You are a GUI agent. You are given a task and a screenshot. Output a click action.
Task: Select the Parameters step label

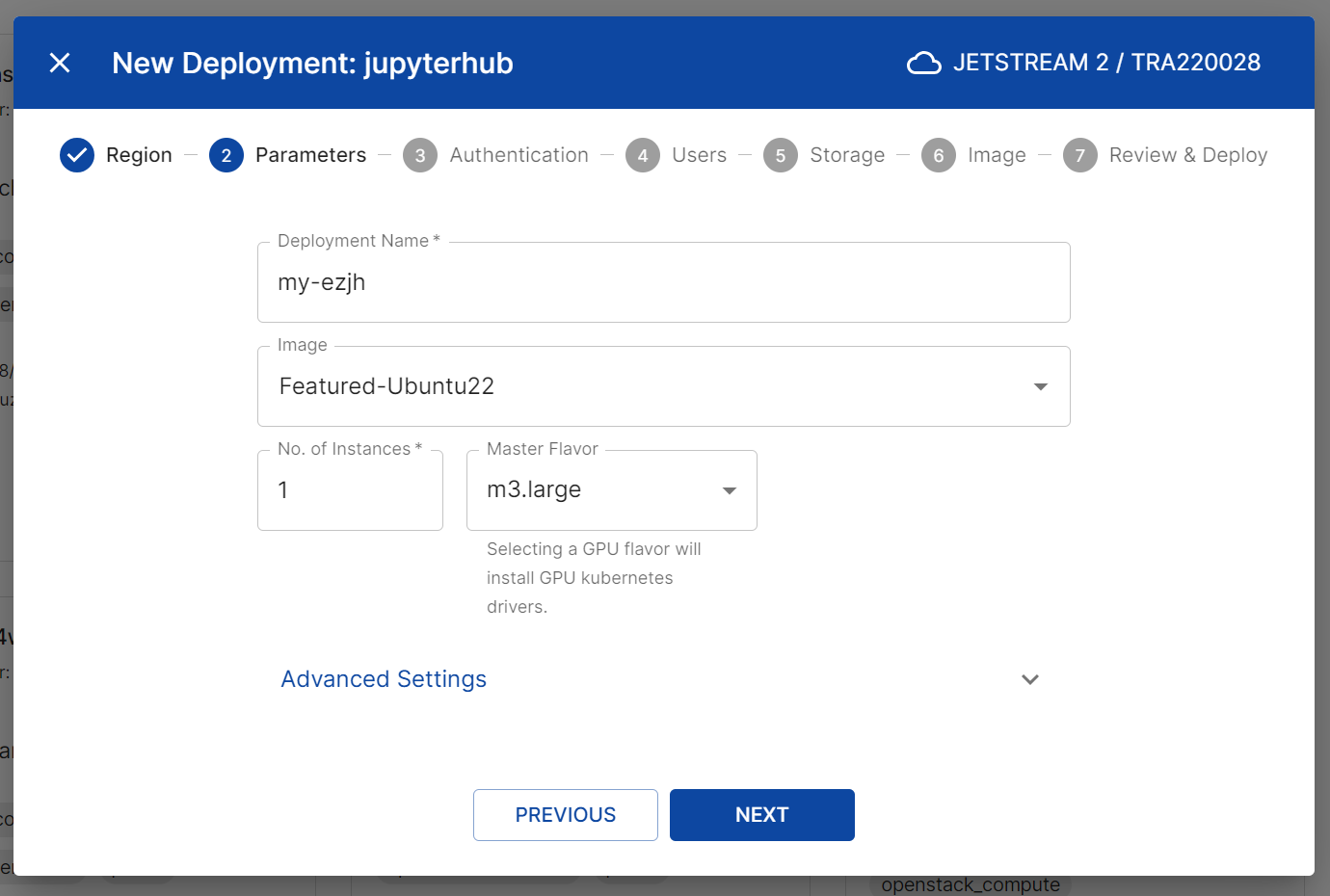310,155
